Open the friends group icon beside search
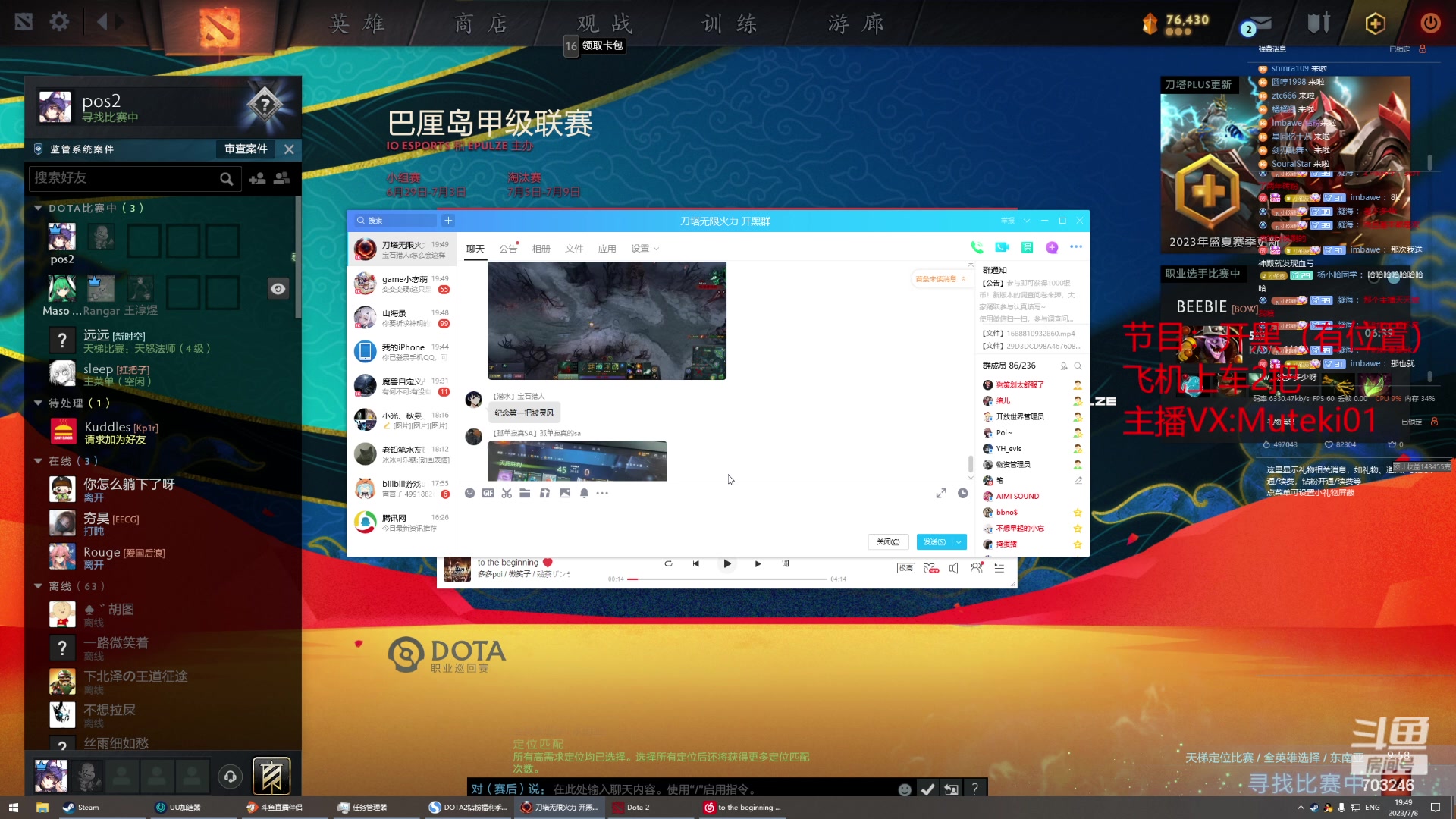 point(282,178)
